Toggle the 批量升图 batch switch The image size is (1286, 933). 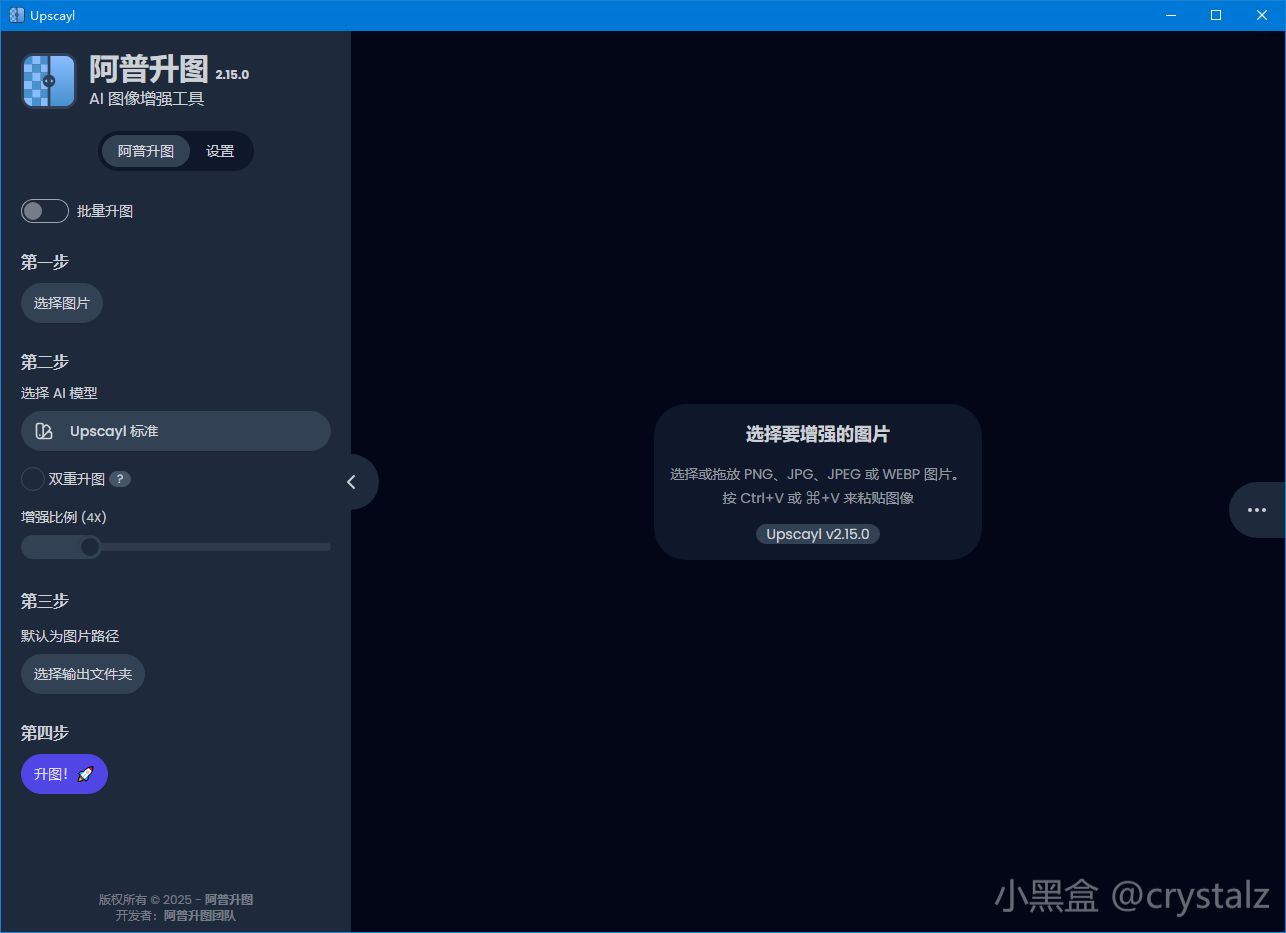click(x=45, y=211)
